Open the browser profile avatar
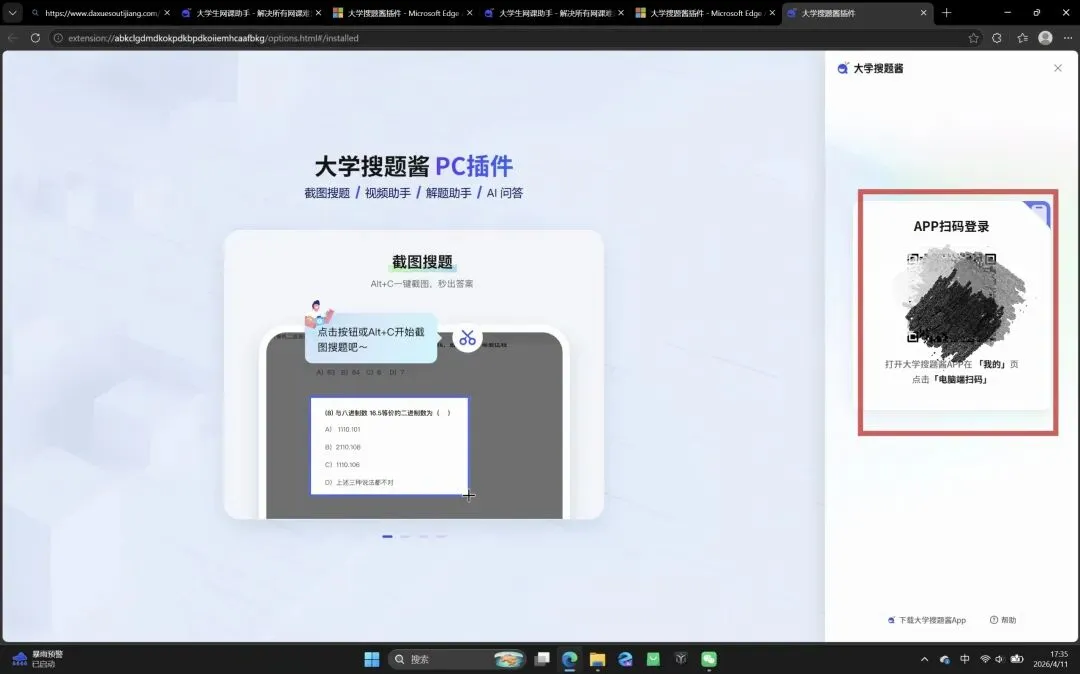Viewport: 1080px width, 674px height. tap(1045, 38)
